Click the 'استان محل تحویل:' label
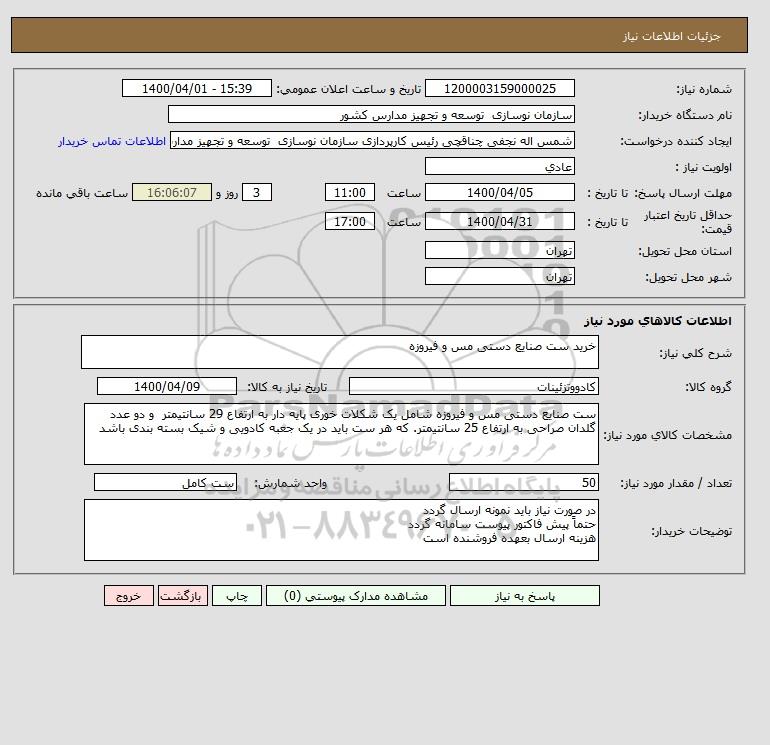770x745 pixels. [x=685, y=251]
